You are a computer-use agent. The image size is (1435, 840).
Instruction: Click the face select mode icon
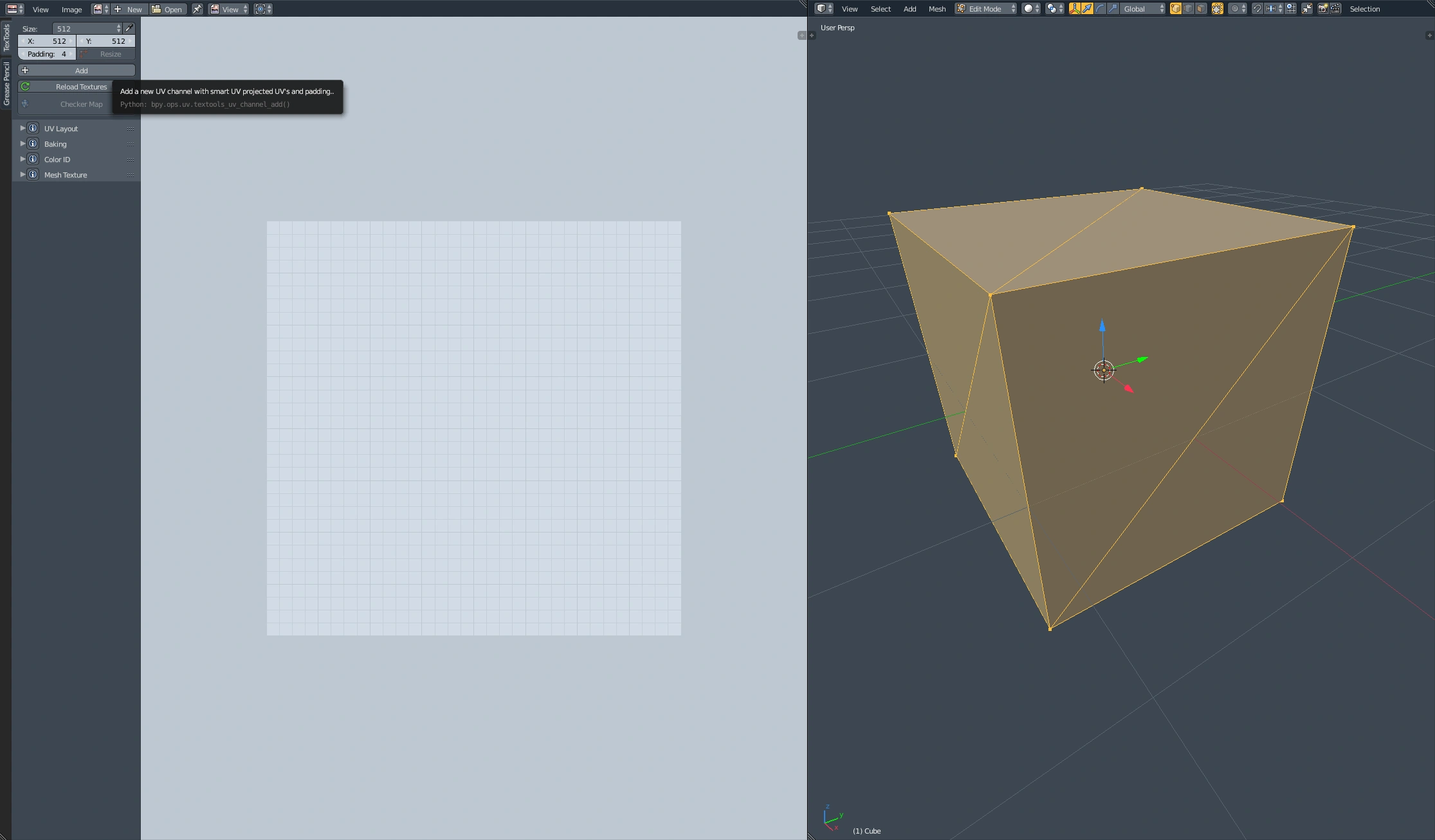1201,9
